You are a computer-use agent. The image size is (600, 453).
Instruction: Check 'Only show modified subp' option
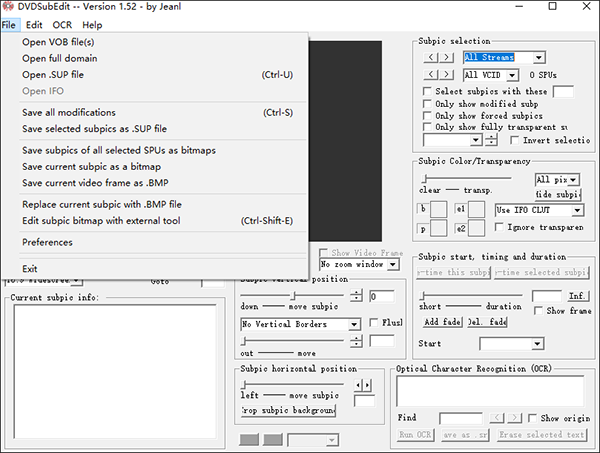[428, 103]
